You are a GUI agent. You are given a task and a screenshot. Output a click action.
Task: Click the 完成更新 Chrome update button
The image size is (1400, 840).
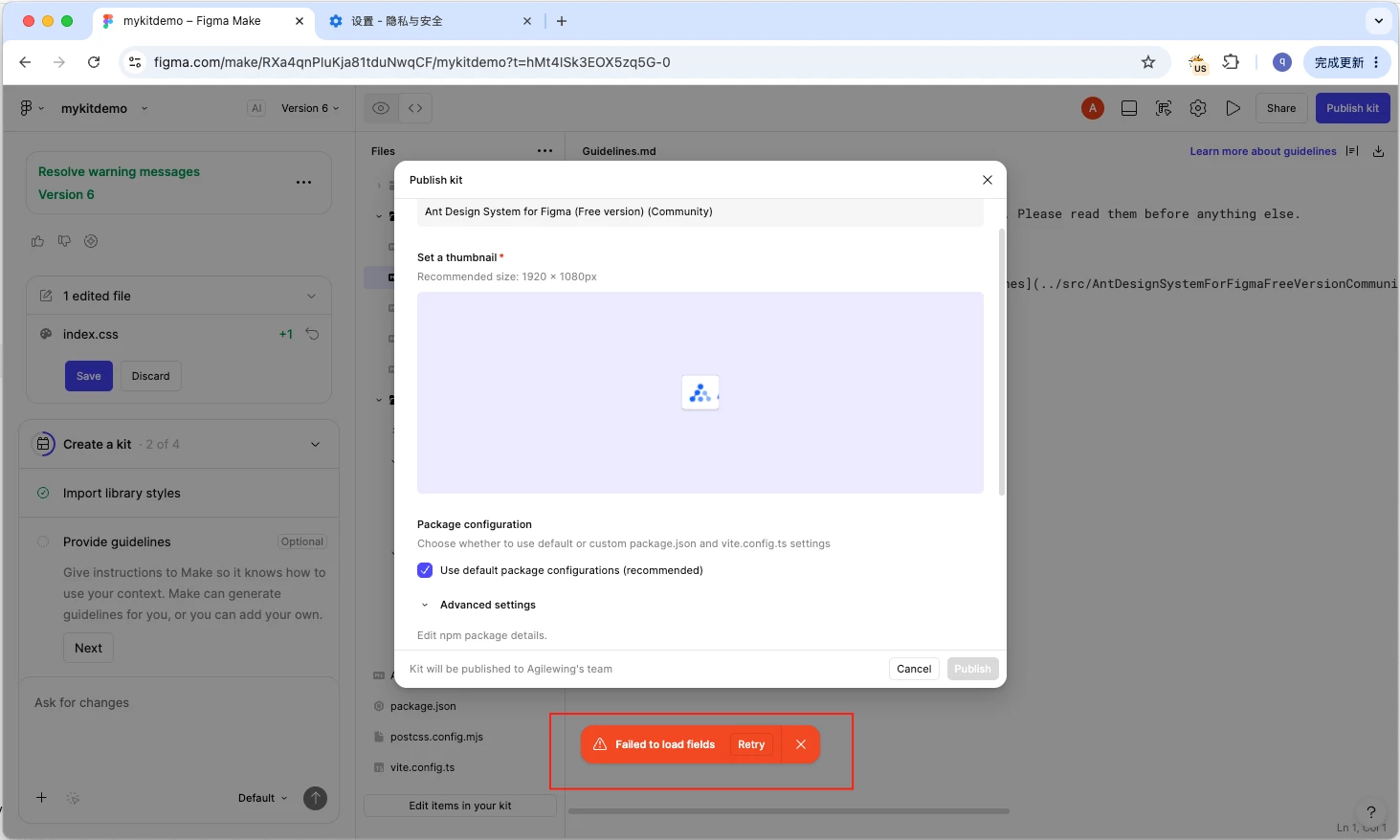pos(1346,62)
